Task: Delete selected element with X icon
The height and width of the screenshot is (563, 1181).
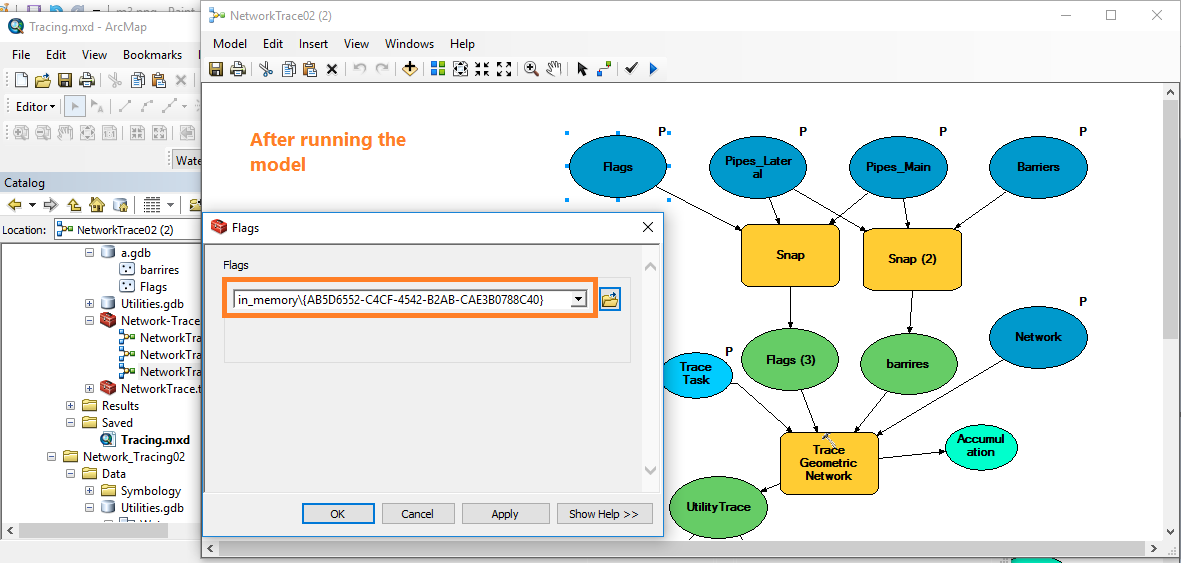Action: (331, 69)
